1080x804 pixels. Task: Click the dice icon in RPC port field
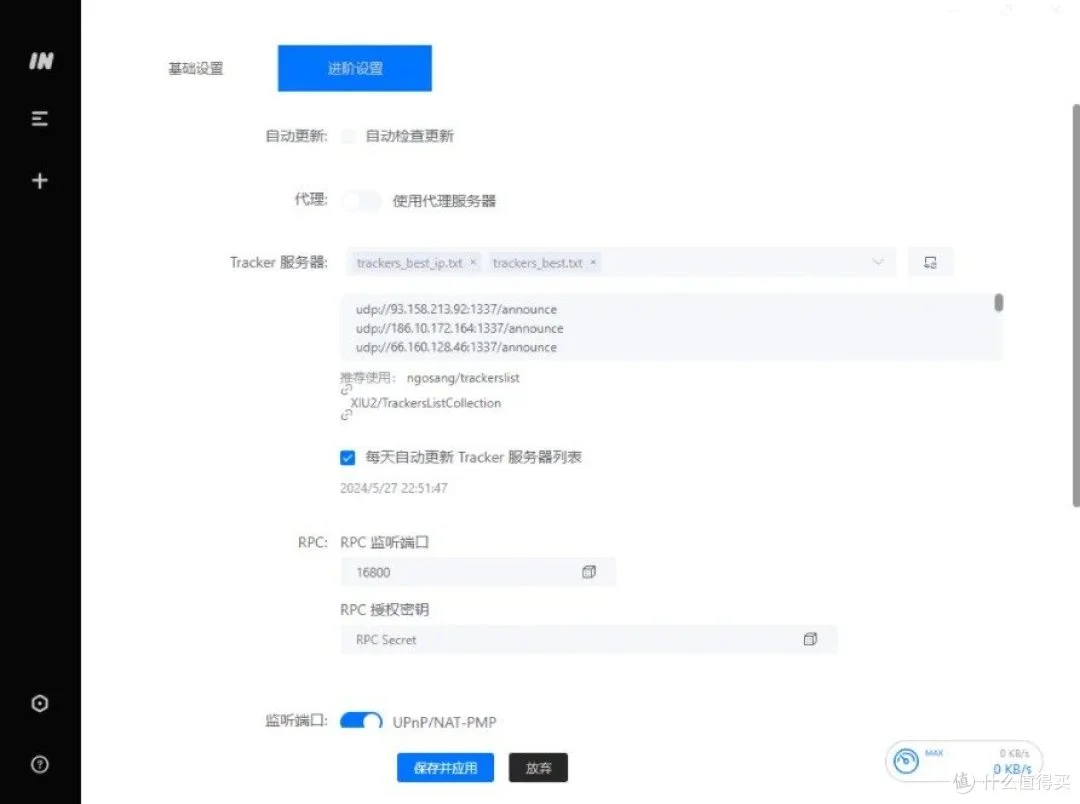pyautogui.click(x=588, y=572)
